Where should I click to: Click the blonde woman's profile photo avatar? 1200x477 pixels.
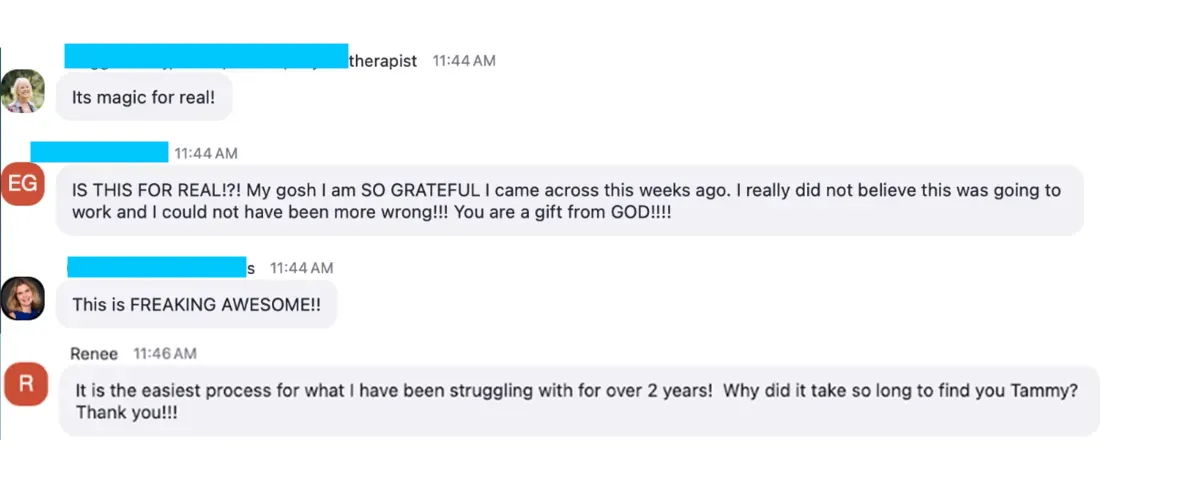(23, 92)
